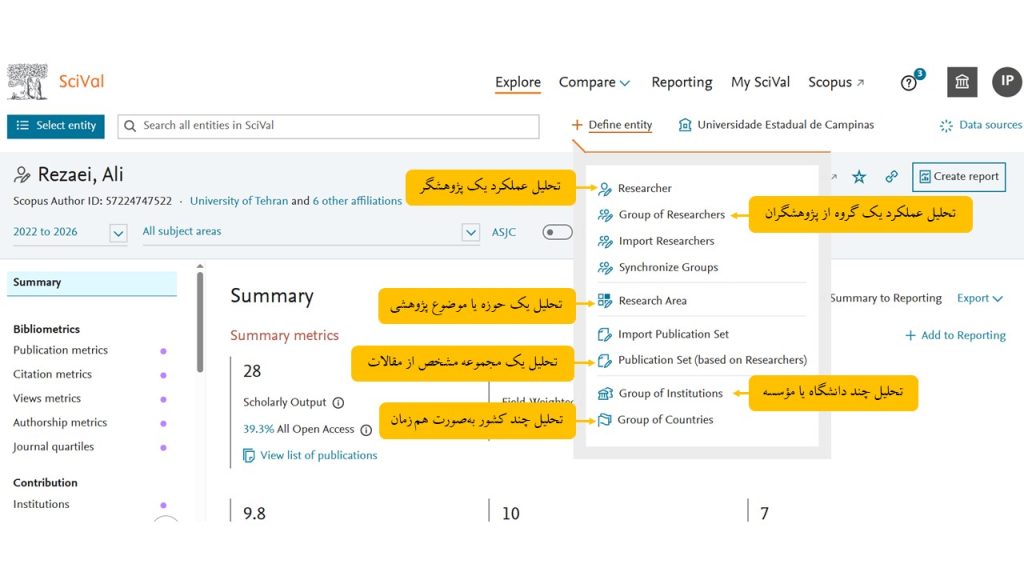Open Journal quartiles in sidebar
This screenshot has width=1024, height=576.
(54, 447)
